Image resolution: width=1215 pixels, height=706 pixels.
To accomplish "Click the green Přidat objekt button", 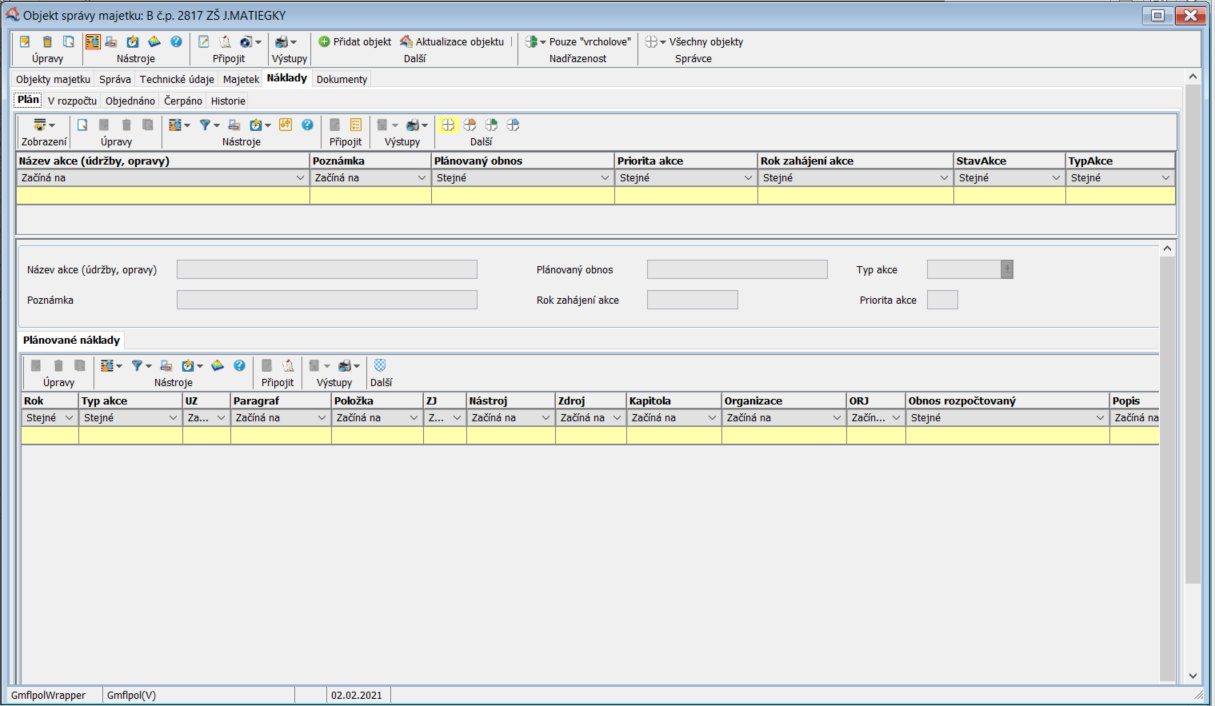I will pyautogui.click(x=355, y=42).
